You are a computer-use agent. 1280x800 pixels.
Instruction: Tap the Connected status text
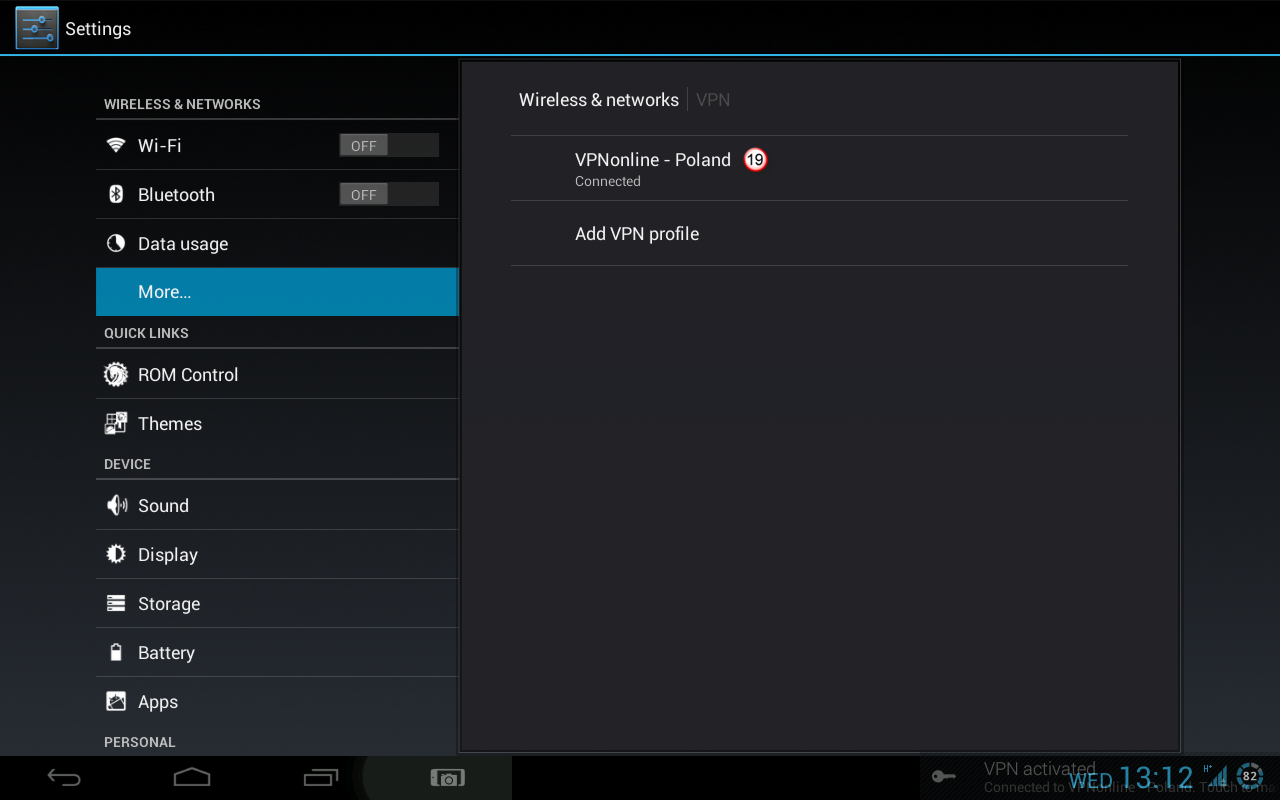click(x=608, y=181)
